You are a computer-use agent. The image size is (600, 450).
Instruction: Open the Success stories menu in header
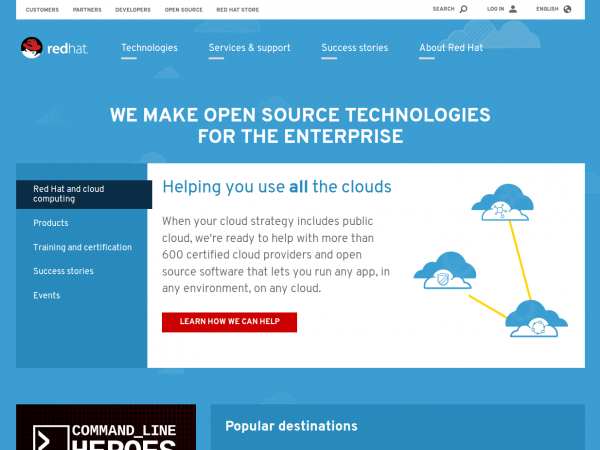tap(355, 48)
